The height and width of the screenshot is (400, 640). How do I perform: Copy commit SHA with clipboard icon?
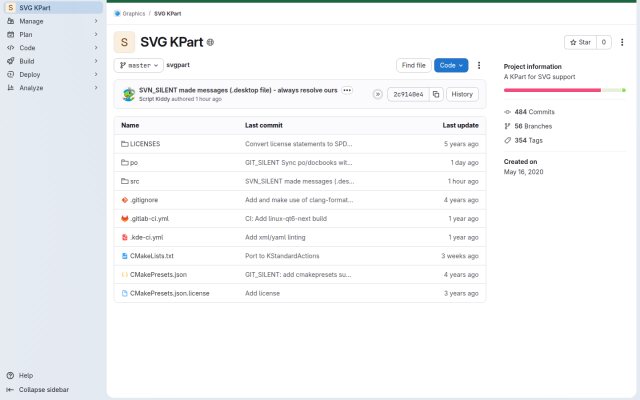click(x=436, y=94)
